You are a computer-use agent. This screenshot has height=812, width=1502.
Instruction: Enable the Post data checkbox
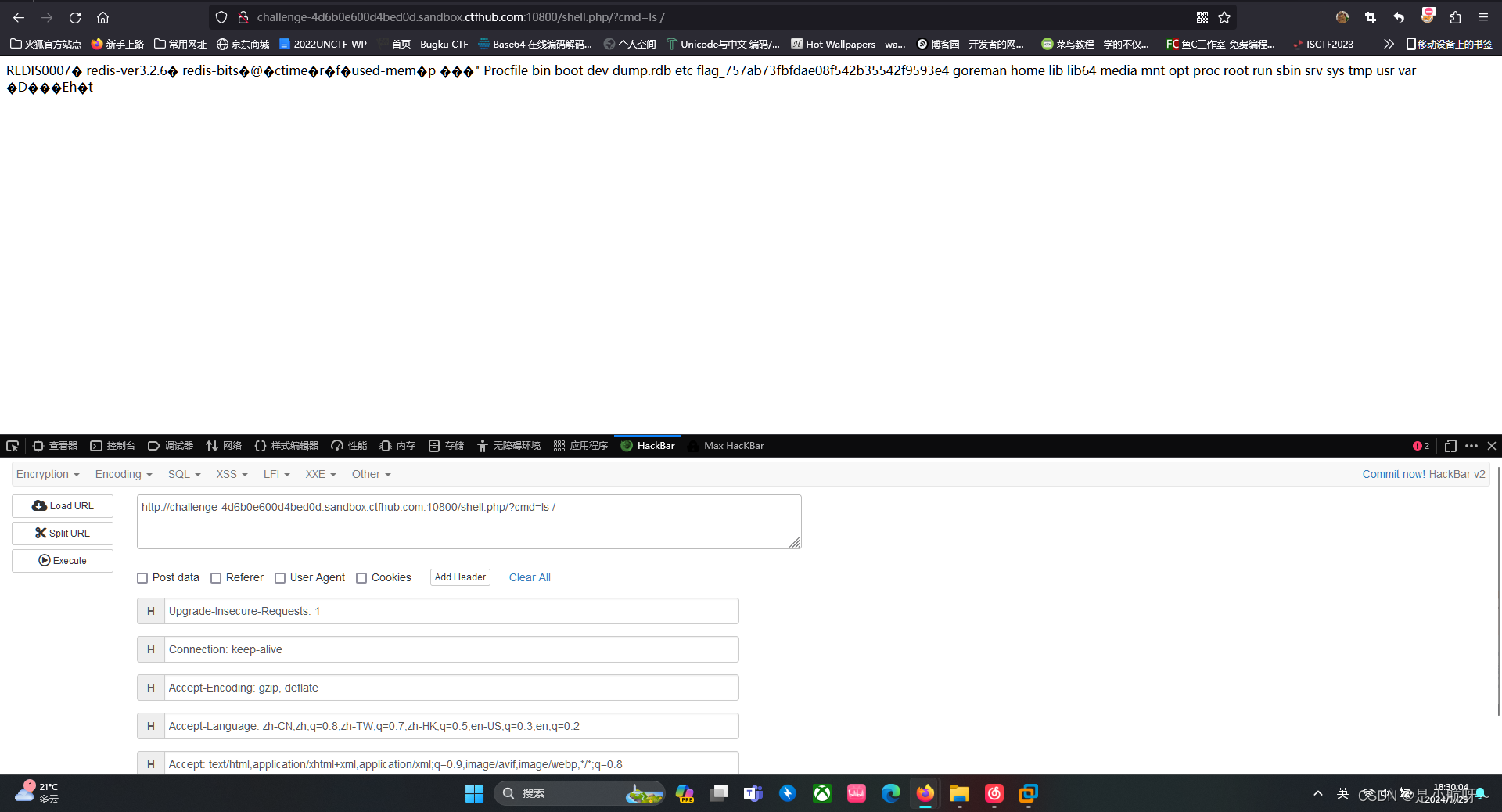(142, 578)
